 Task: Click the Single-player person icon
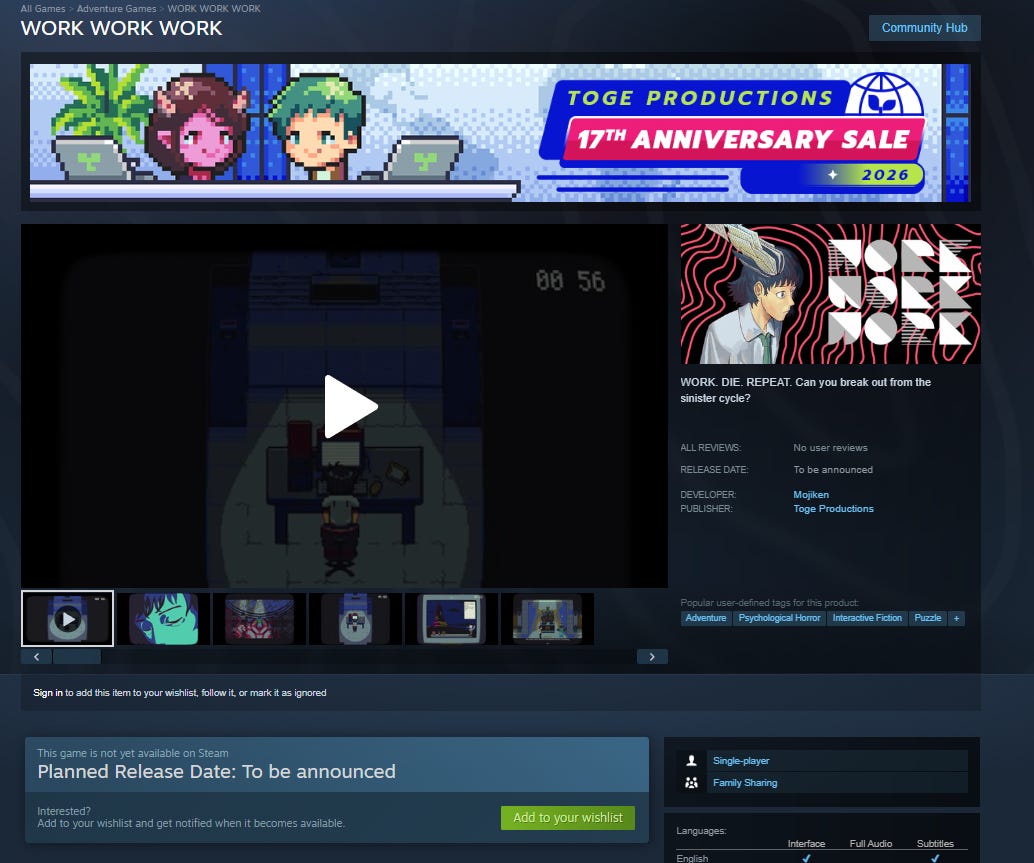coord(691,760)
